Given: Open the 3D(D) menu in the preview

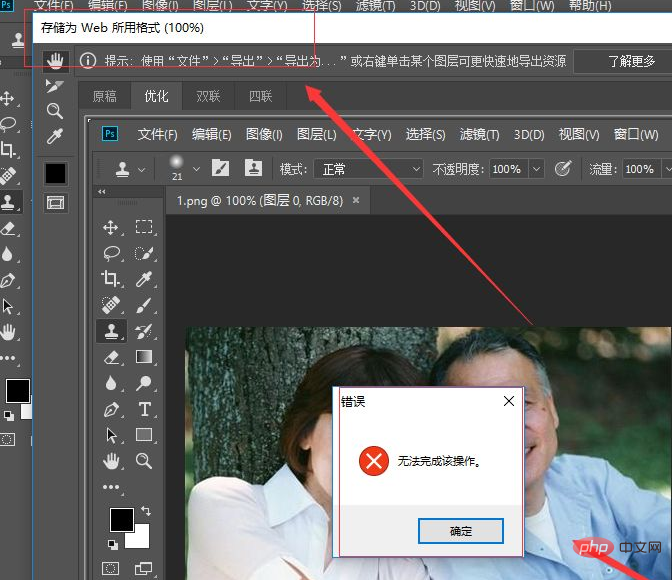Looking at the screenshot, I should (x=529, y=135).
